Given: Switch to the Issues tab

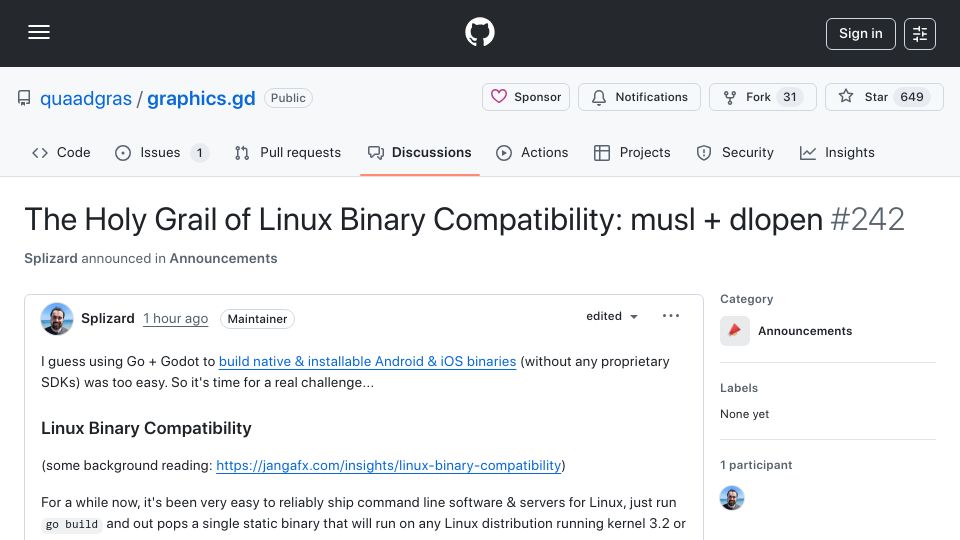Looking at the screenshot, I should 162,152.
